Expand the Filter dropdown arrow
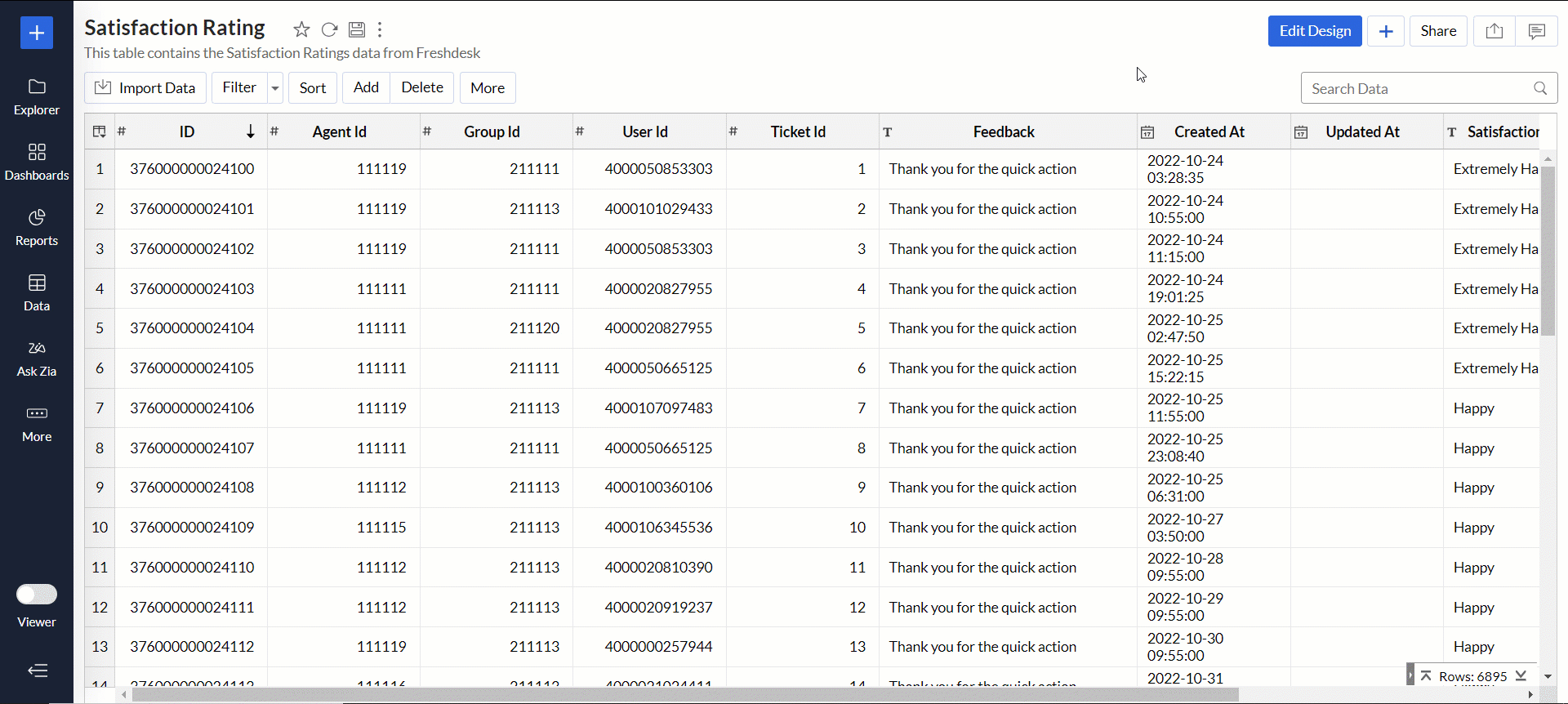1568x704 pixels. (x=275, y=88)
